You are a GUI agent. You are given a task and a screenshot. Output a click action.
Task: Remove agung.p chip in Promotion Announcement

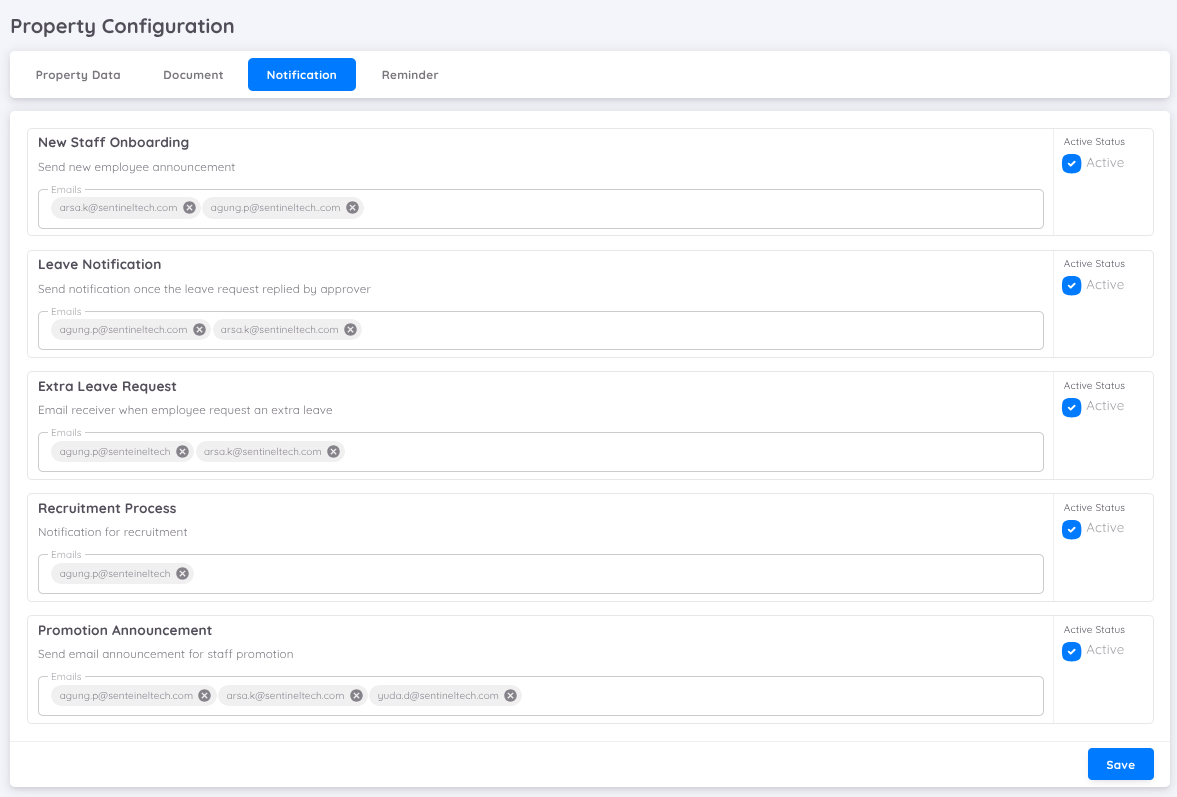click(204, 695)
